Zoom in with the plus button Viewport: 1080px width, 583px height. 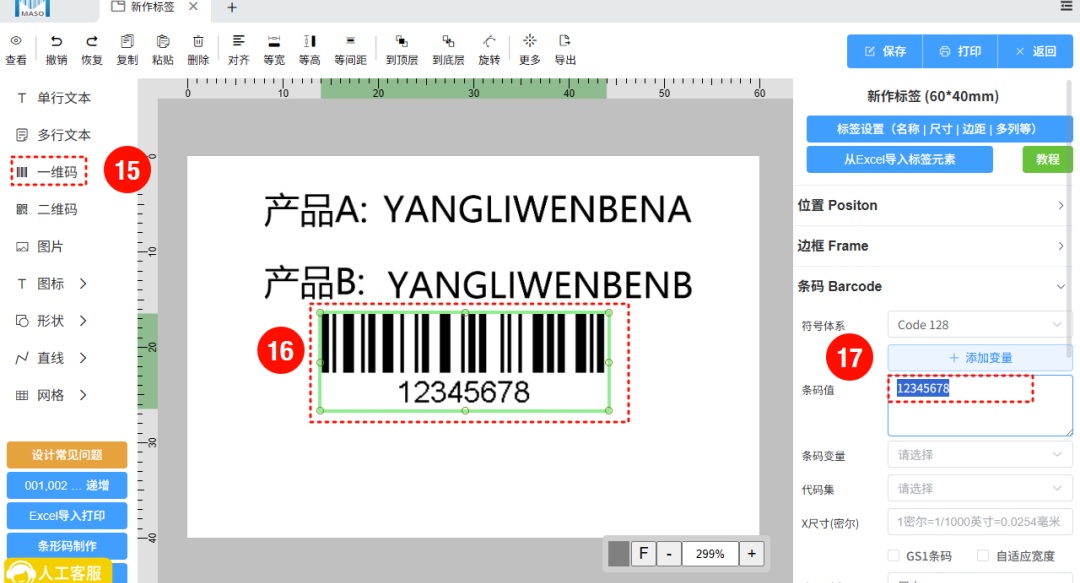[751, 553]
